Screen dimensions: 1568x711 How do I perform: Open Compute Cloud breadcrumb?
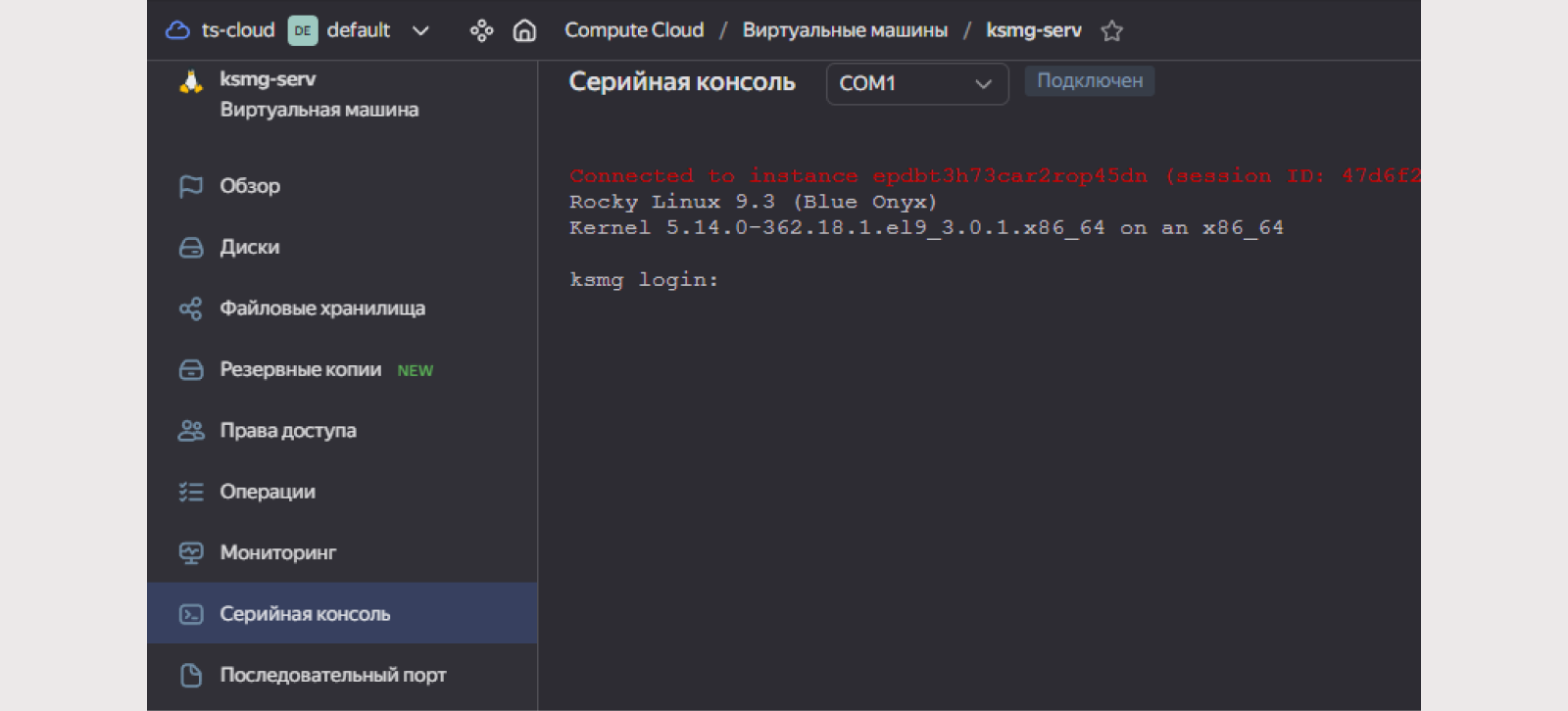tap(634, 30)
